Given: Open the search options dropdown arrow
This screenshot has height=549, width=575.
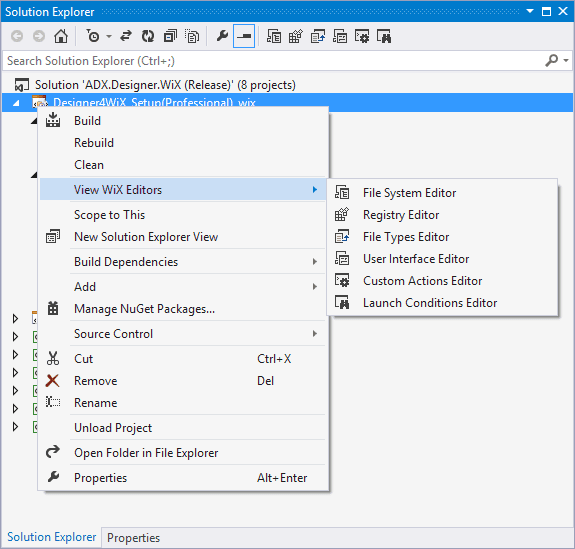Looking at the screenshot, I should pos(566,61).
